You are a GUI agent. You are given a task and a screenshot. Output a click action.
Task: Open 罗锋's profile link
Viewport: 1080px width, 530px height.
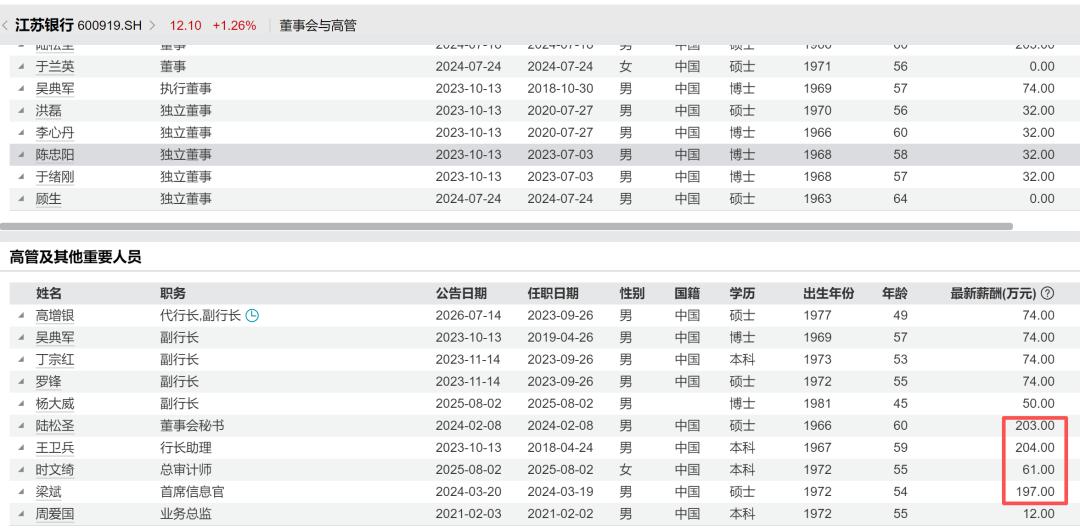point(48,382)
